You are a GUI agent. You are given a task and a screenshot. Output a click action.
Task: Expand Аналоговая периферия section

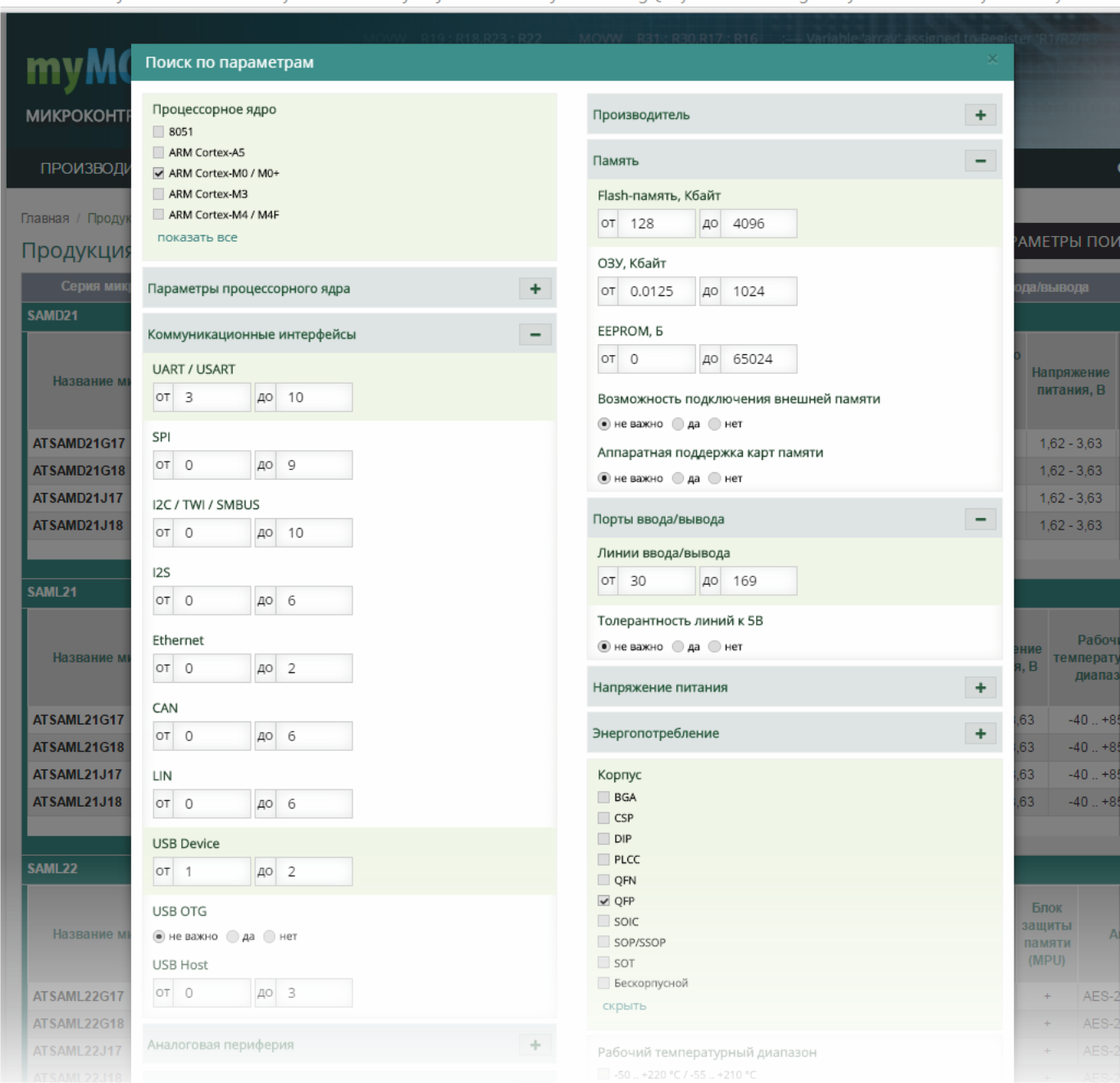pos(535,1045)
